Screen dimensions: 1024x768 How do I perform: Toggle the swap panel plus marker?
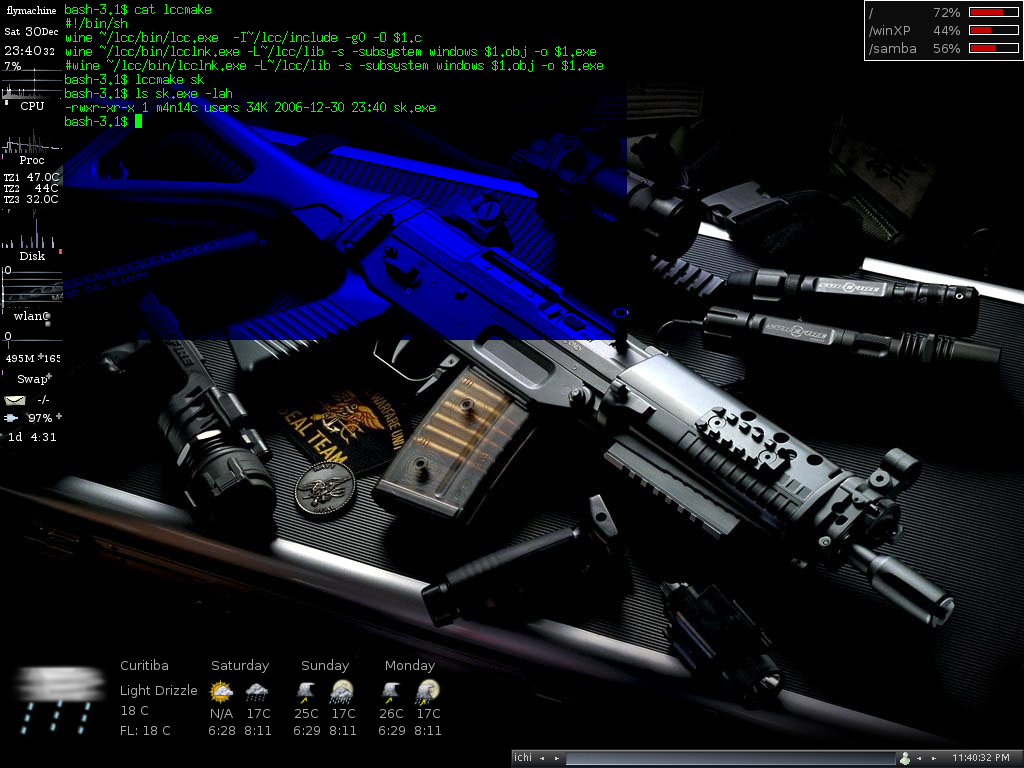click(x=50, y=377)
